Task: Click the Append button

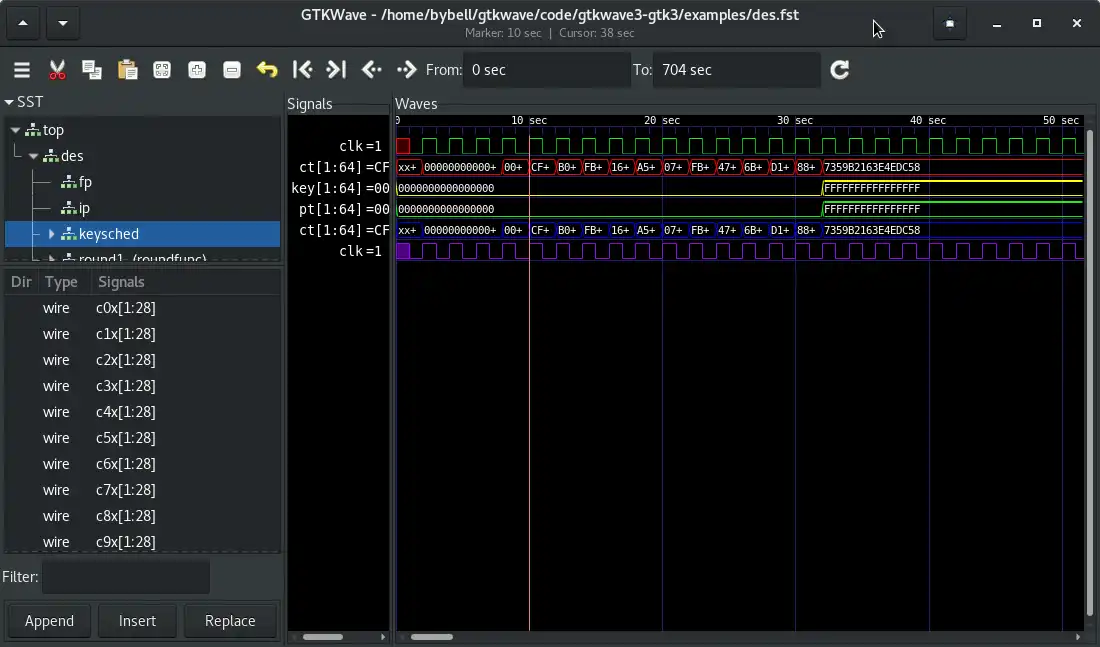Action: pos(49,621)
